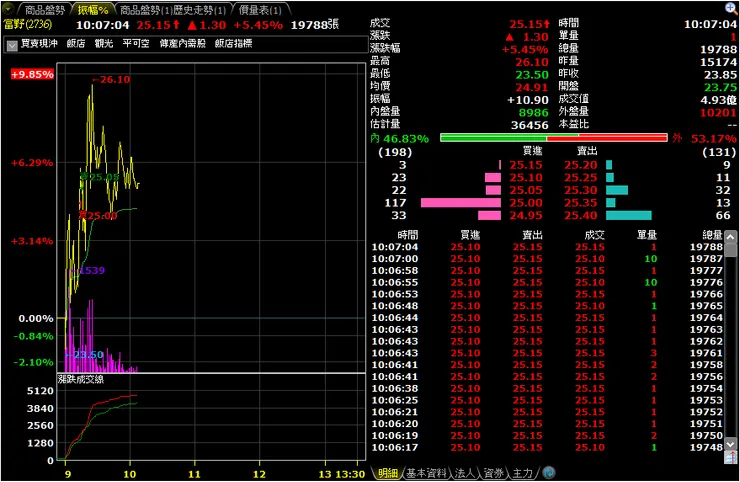
Task: Click the 估計量 value 36456
Action: point(530,125)
